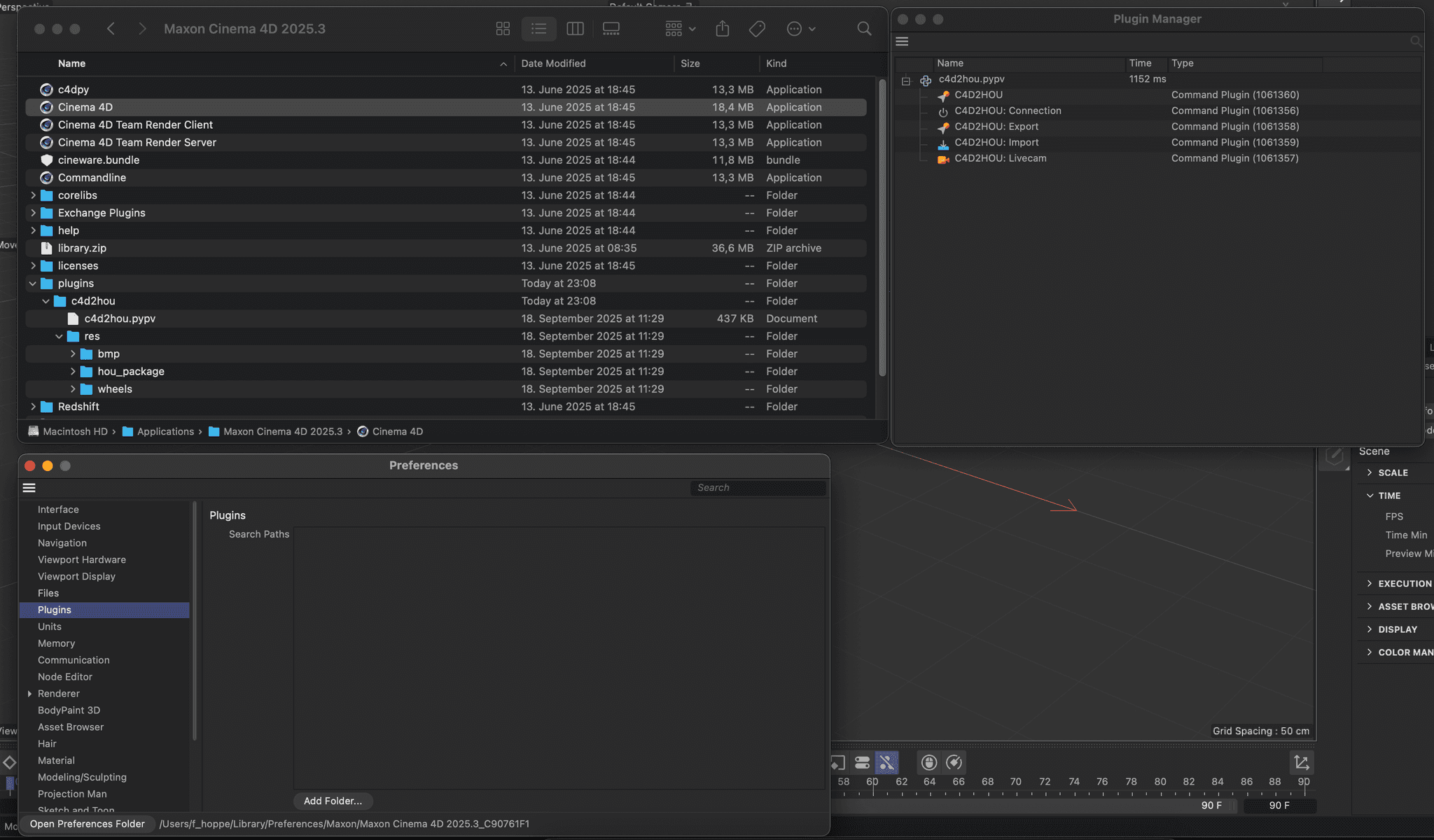This screenshot has height=840, width=1434.
Task: Collapse the plugins folder in Finder
Action: 33,283
